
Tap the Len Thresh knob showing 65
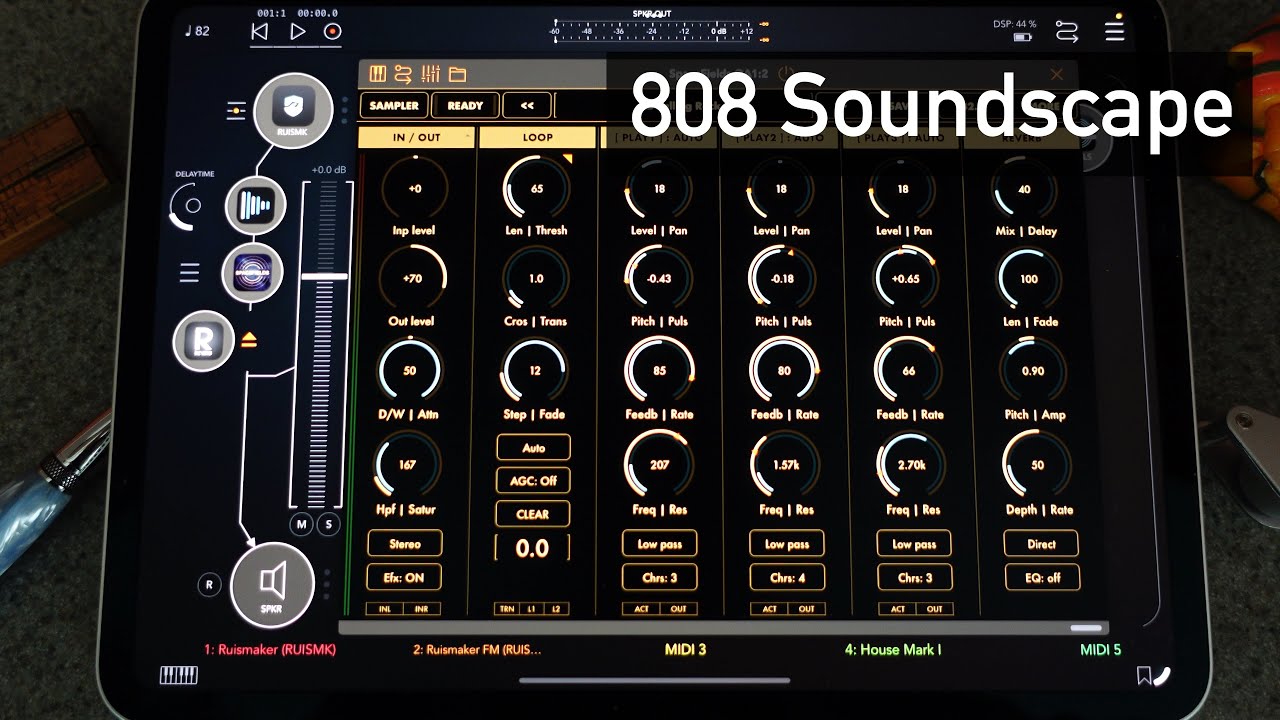click(x=537, y=188)
